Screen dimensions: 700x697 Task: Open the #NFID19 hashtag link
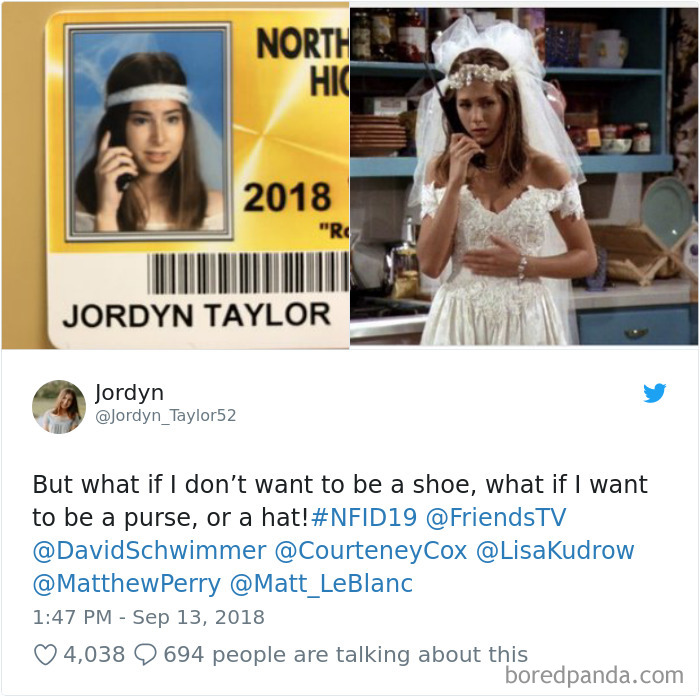point(364,517)
